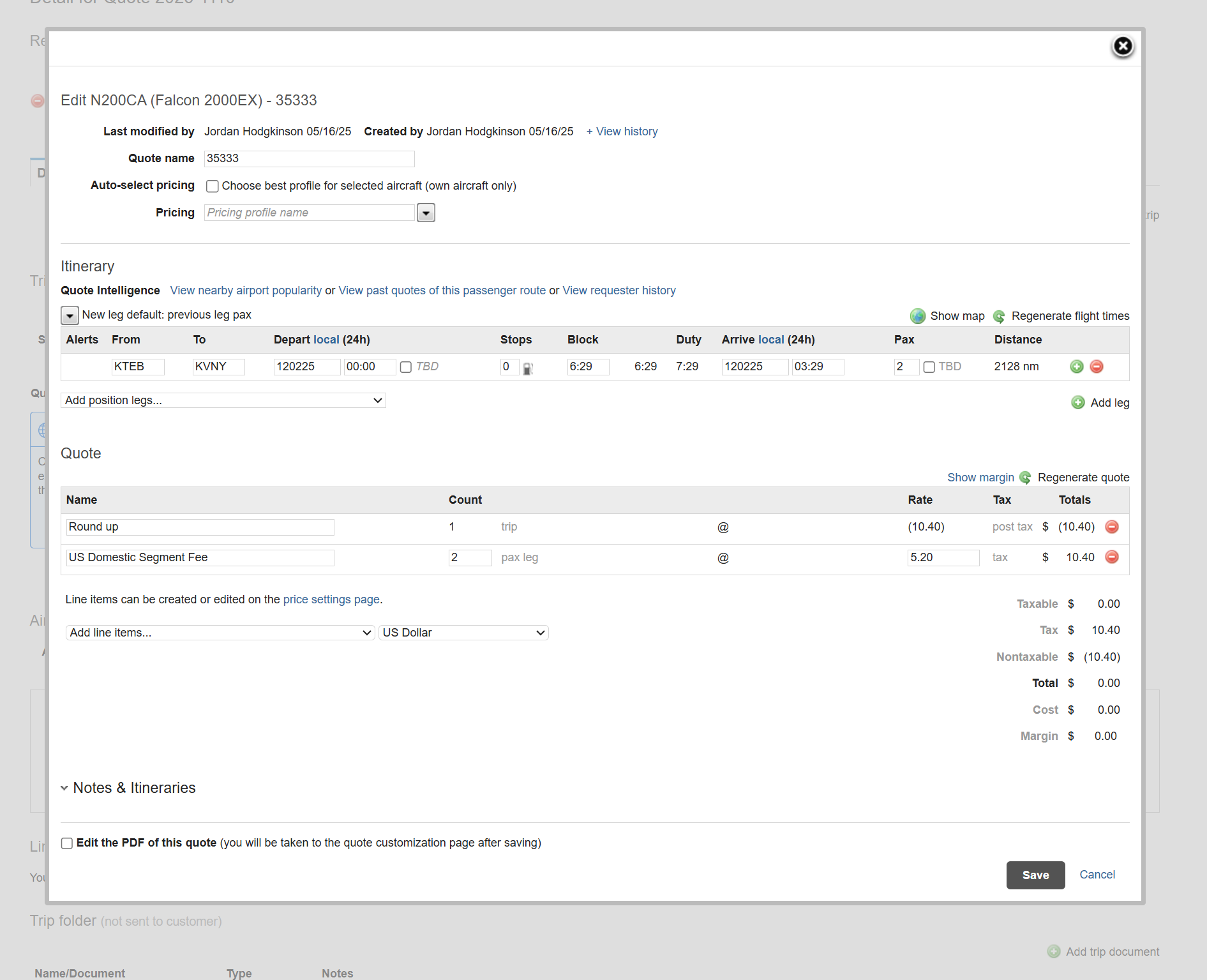Screen dimensions: 1207x980
Task: Check Edit the PDF of this quote
Action: click(67, 843)
